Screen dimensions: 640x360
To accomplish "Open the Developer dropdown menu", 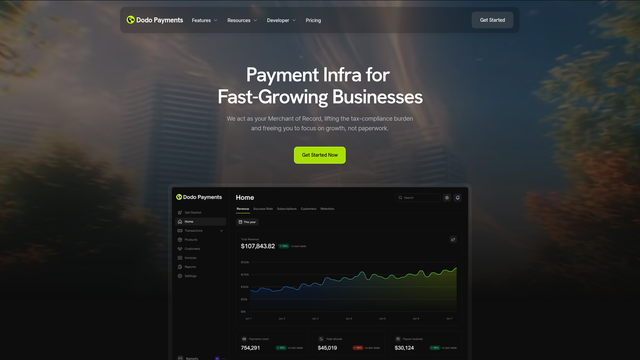I will coord(281,20).
